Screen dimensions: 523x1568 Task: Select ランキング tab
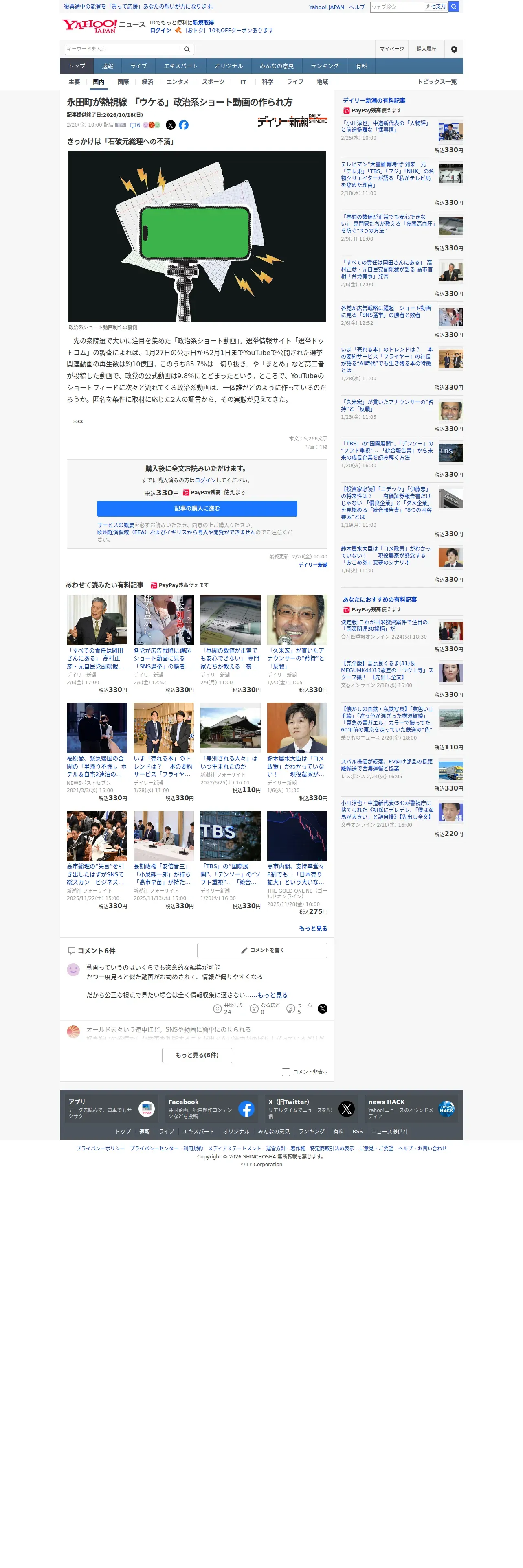[325, 66]
